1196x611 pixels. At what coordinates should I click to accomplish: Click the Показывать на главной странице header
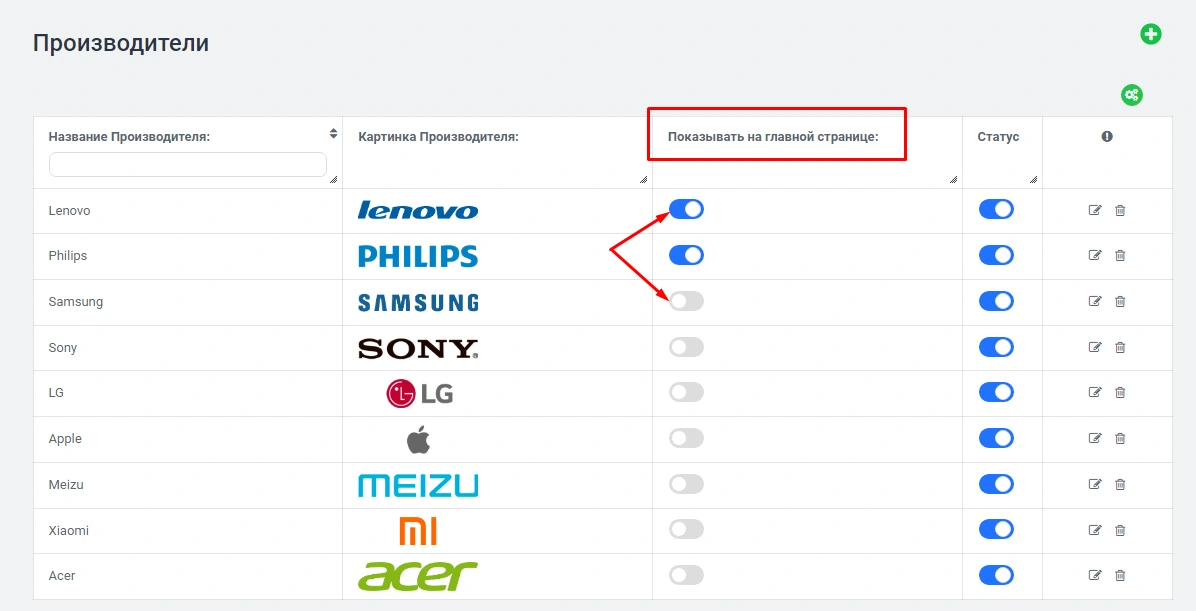[x=773, y=137]
